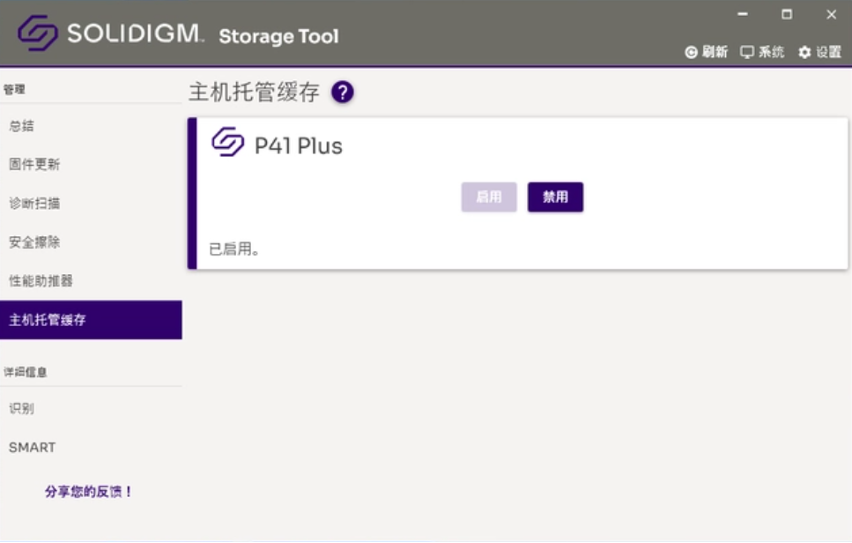Screen dimensions: 852x543
Task: Maximize the Storage Tool window
Action: click(x=787, y=14)
